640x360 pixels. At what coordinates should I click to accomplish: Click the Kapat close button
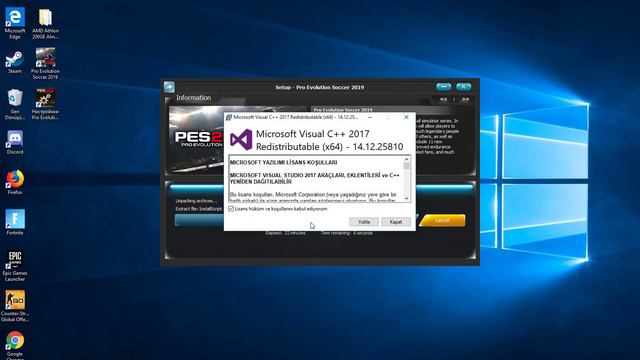coord(396,222)
